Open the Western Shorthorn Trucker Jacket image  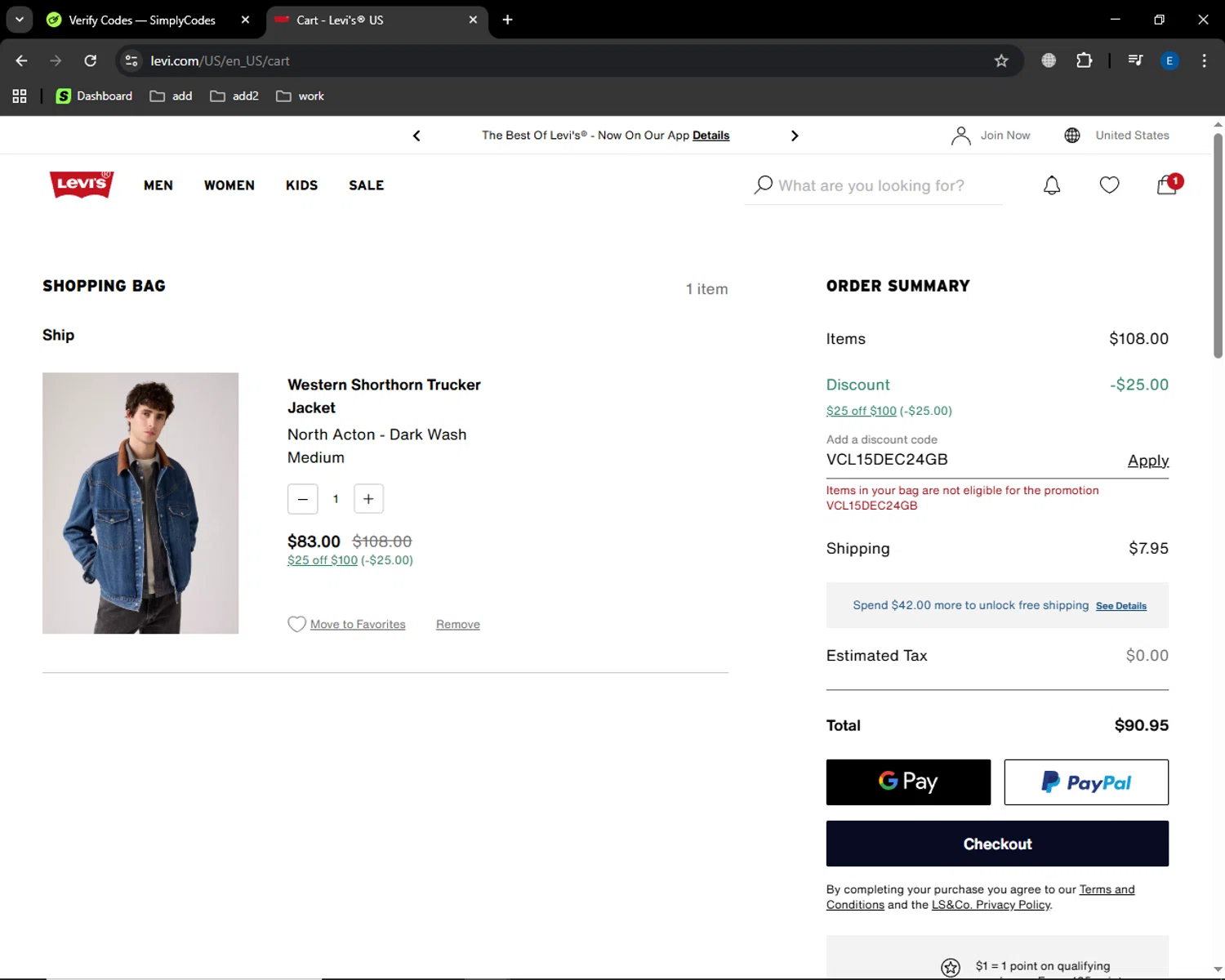click(x=140, y=503)
